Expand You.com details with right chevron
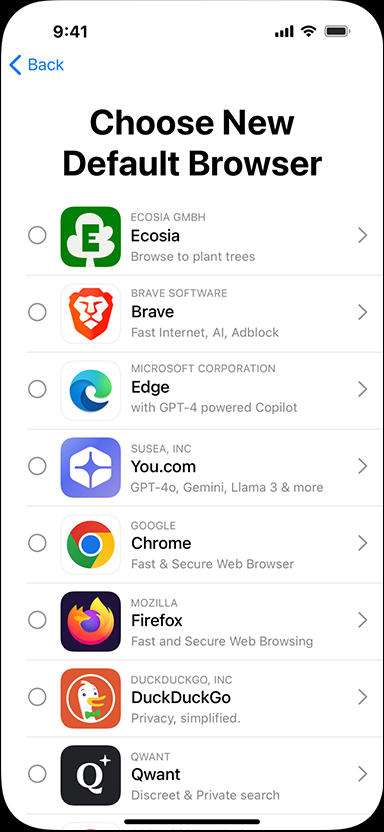 [x=363, y=466]
